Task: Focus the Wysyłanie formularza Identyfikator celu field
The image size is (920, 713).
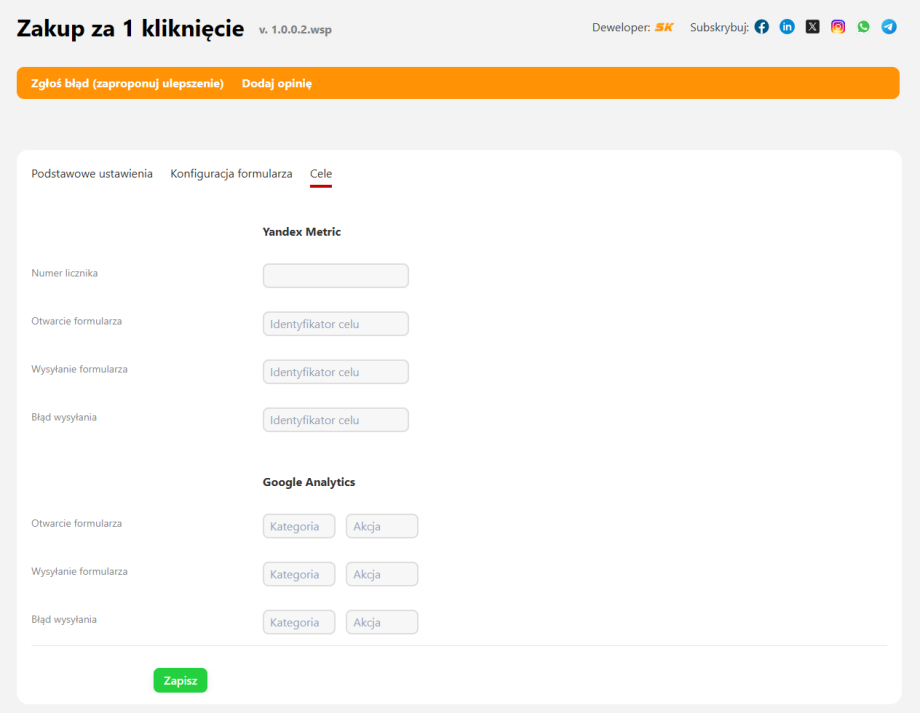Action: click(x=335, y=371)
